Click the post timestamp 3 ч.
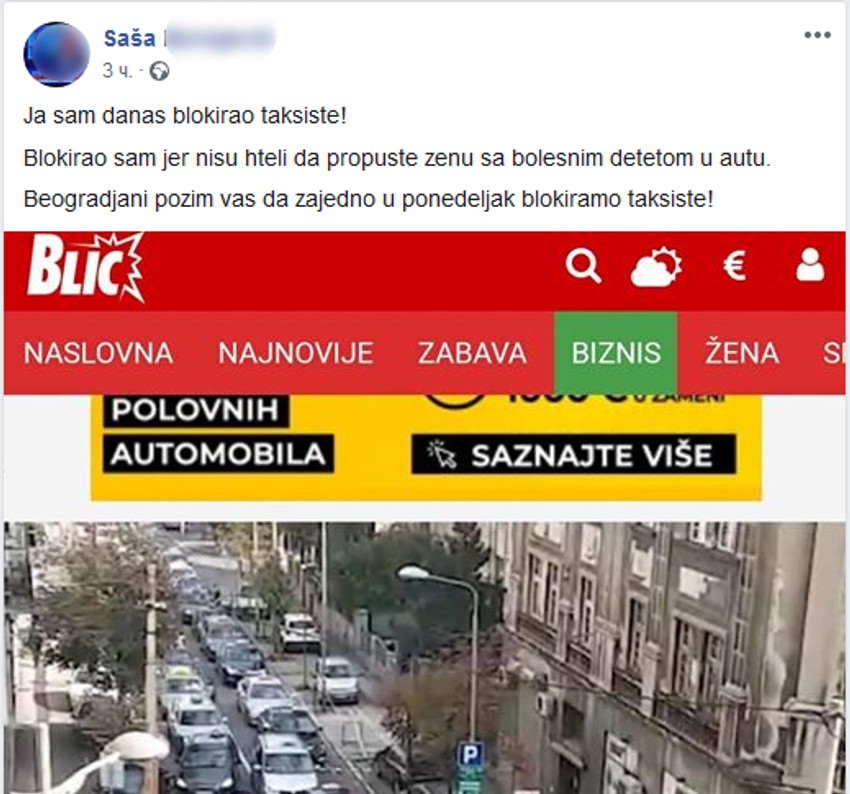Image resolution: width=850 pixels, height=794 pixels. click(x=117, y=71)
